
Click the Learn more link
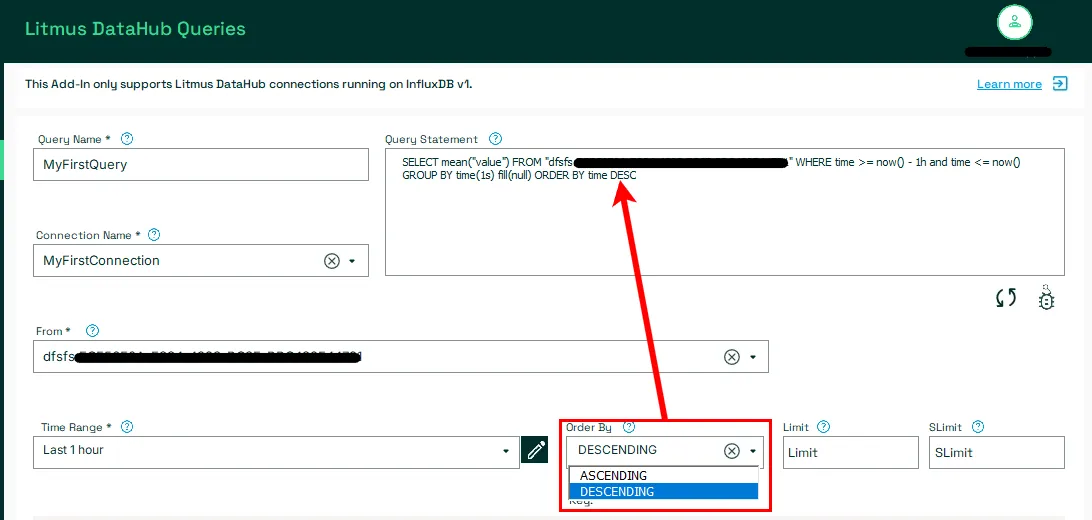(x=1009, y=84)
